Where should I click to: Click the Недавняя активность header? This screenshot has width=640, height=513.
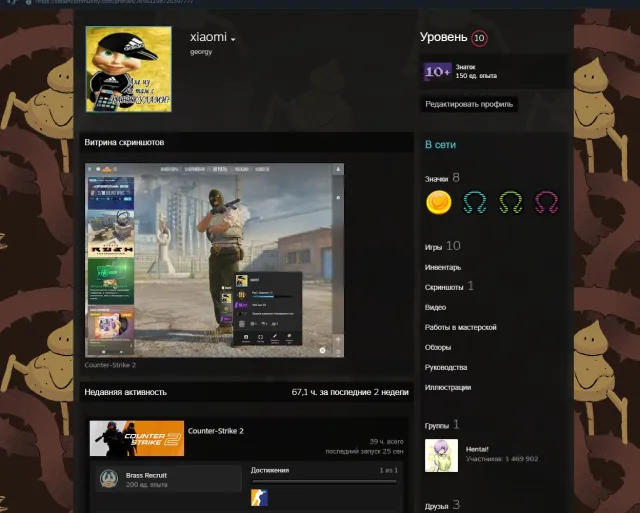[x=126, y=392]
